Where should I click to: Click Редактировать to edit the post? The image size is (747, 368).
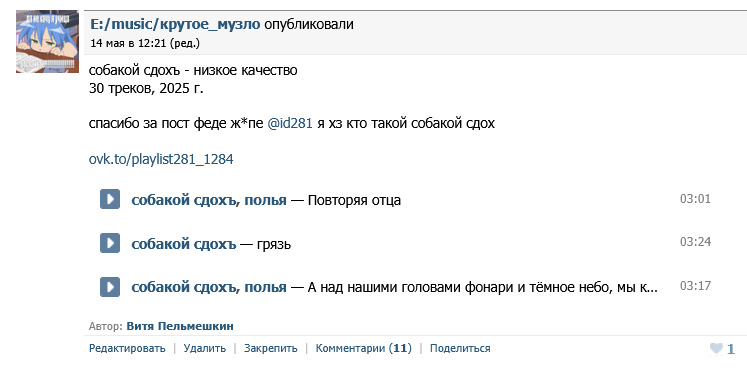pyautogui.click(x=127, y=348)
